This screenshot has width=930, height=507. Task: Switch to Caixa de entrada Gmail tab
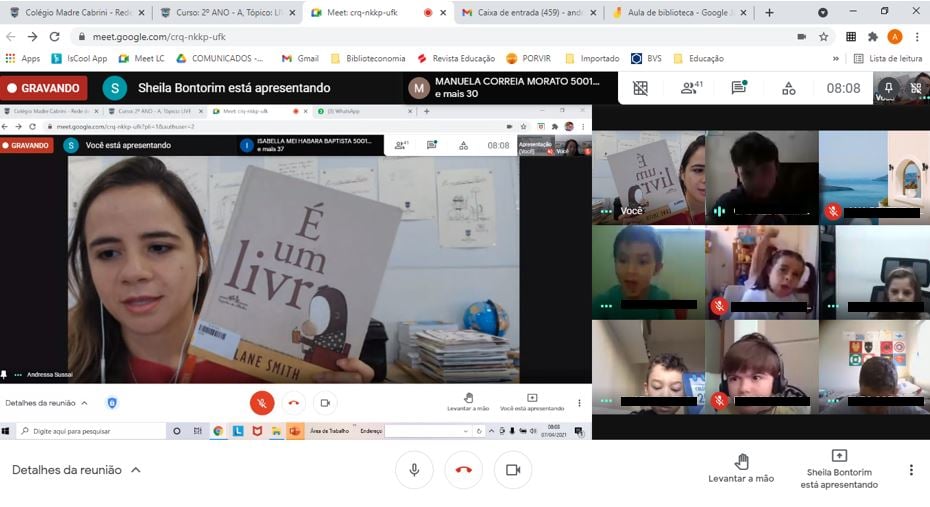[529, 12]
